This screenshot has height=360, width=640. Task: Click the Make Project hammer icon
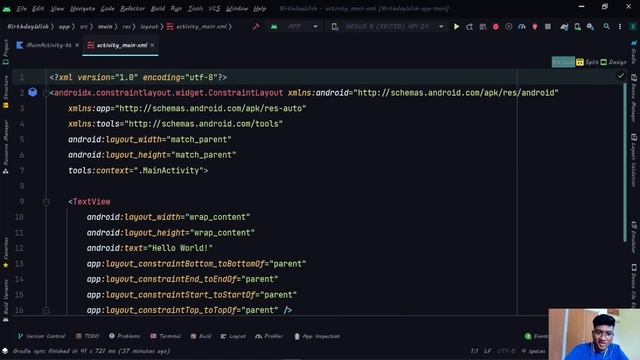pyautogui.click(x=256, y=27)
